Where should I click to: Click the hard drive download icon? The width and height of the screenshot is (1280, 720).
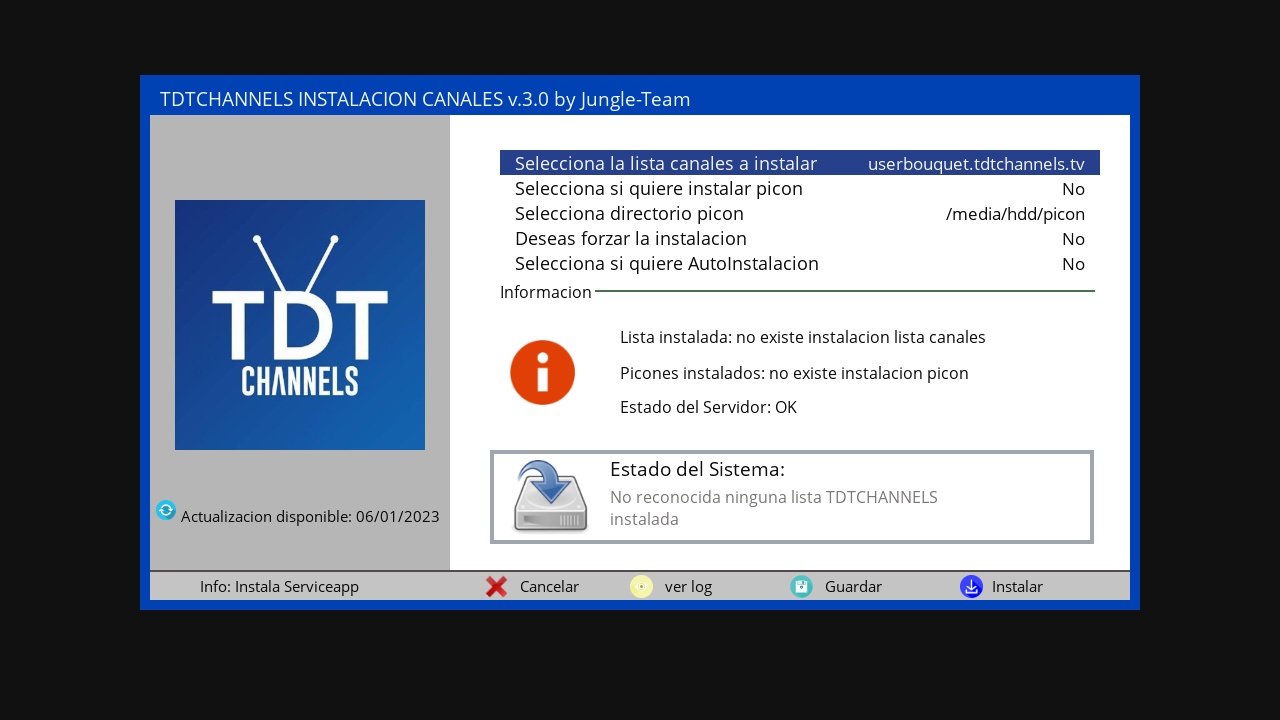click(x=550, y=497)
